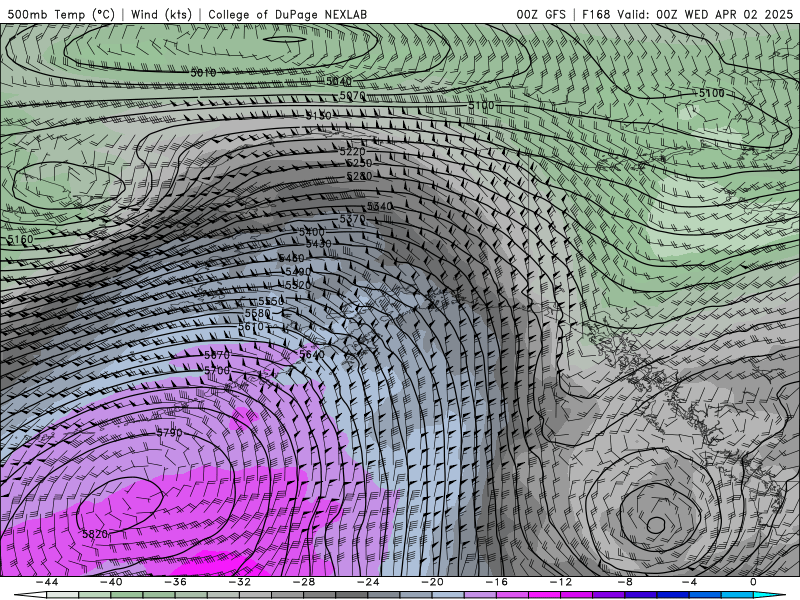The width and height of the screenshot is (800, 600).
Task: Click the 0 color scale tick label
Action: click(754, 582)
